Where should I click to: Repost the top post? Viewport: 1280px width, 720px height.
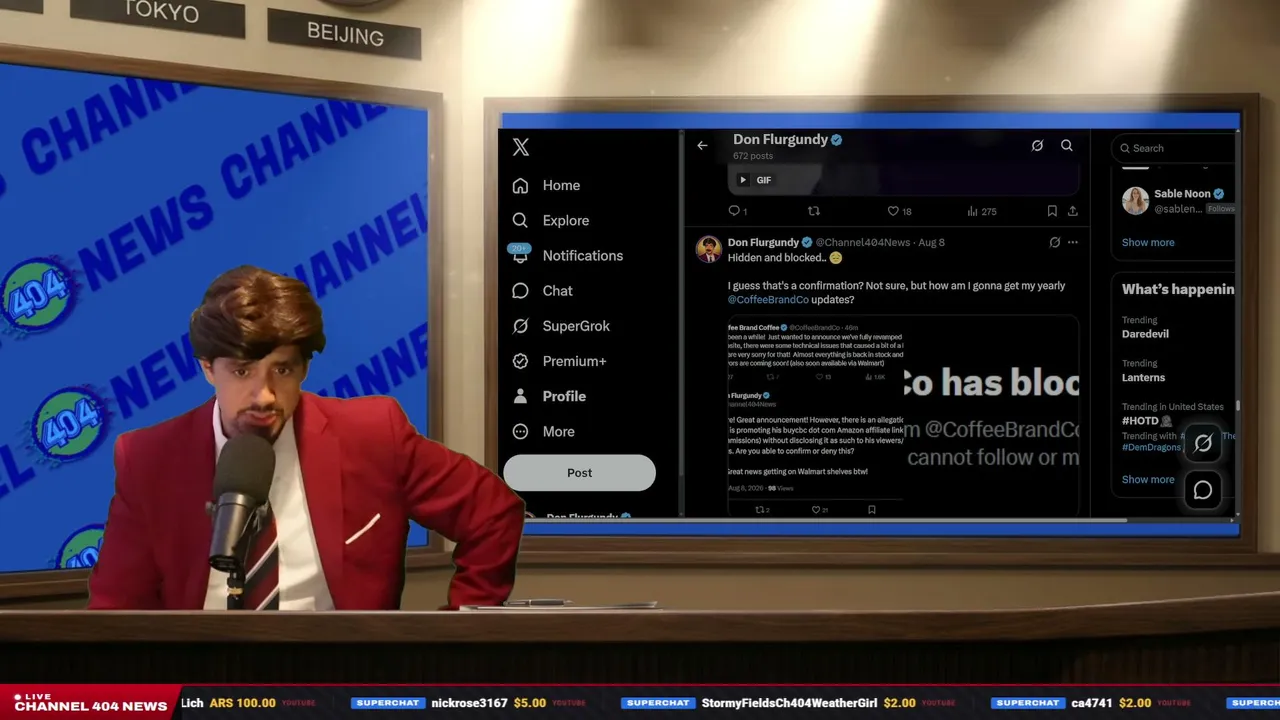click(x=813, y=211)
